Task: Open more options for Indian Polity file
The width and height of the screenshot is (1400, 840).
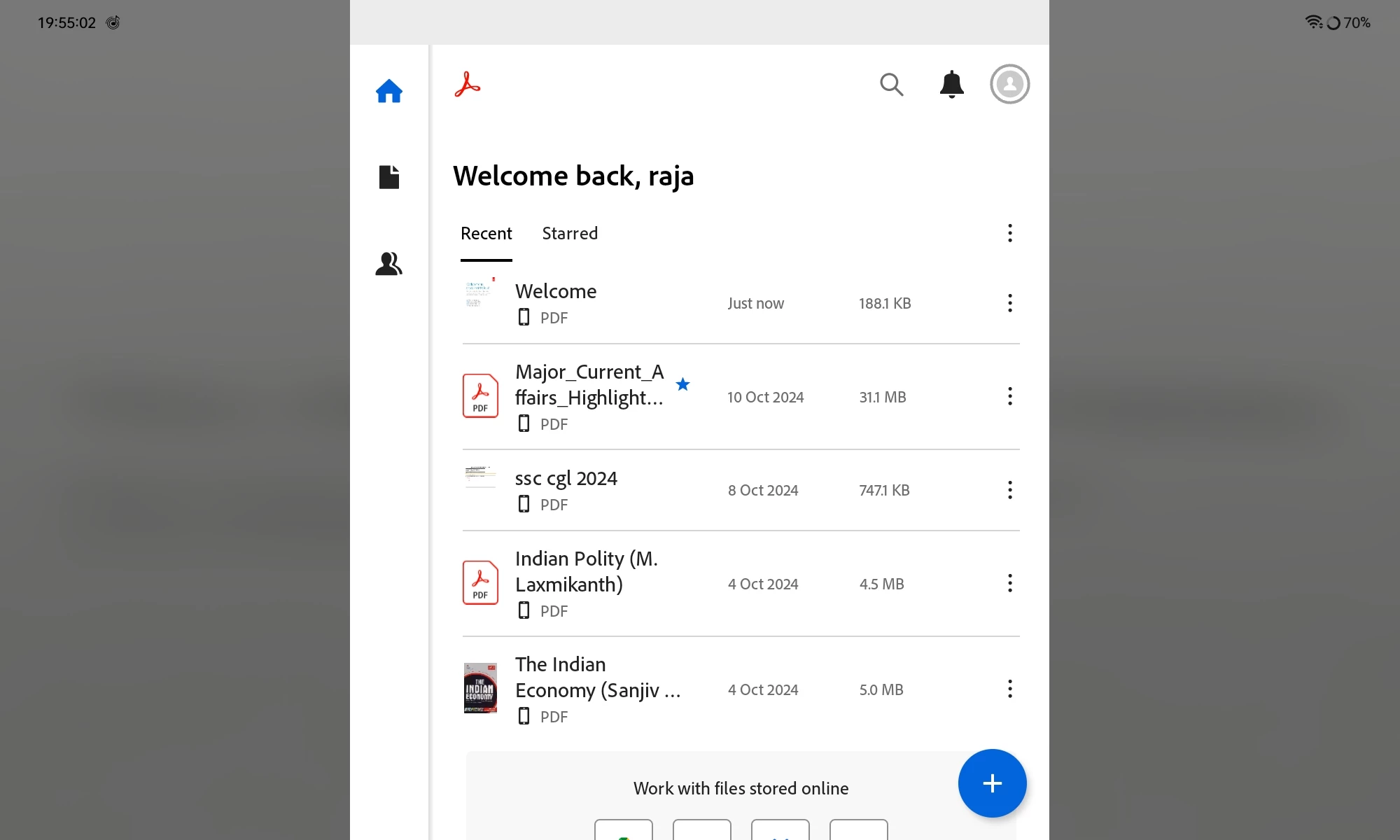Action: [x=1009, y=583]
